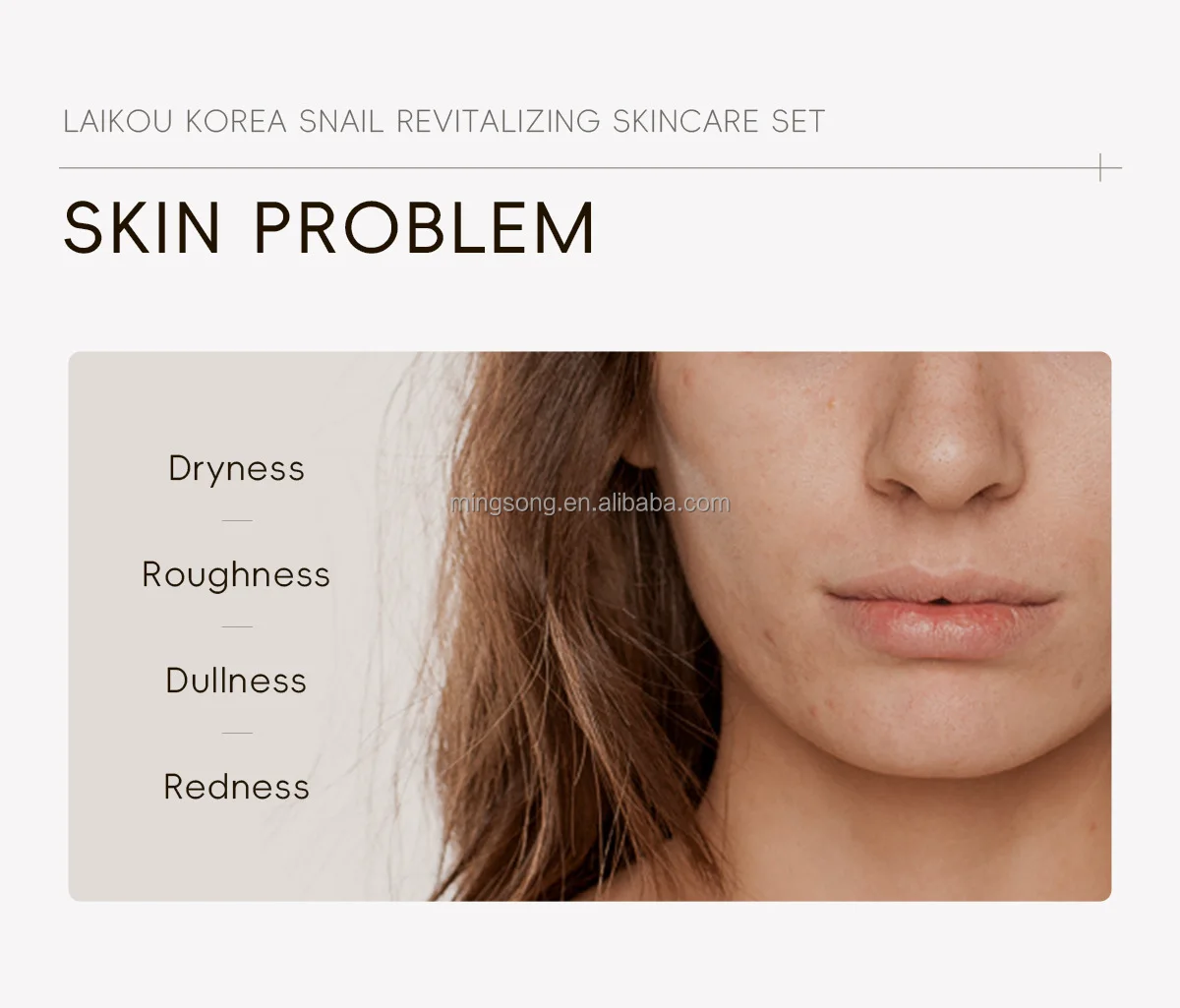
Task: Click the plus mark at the line end
Action: click(x=1100, y=168)
